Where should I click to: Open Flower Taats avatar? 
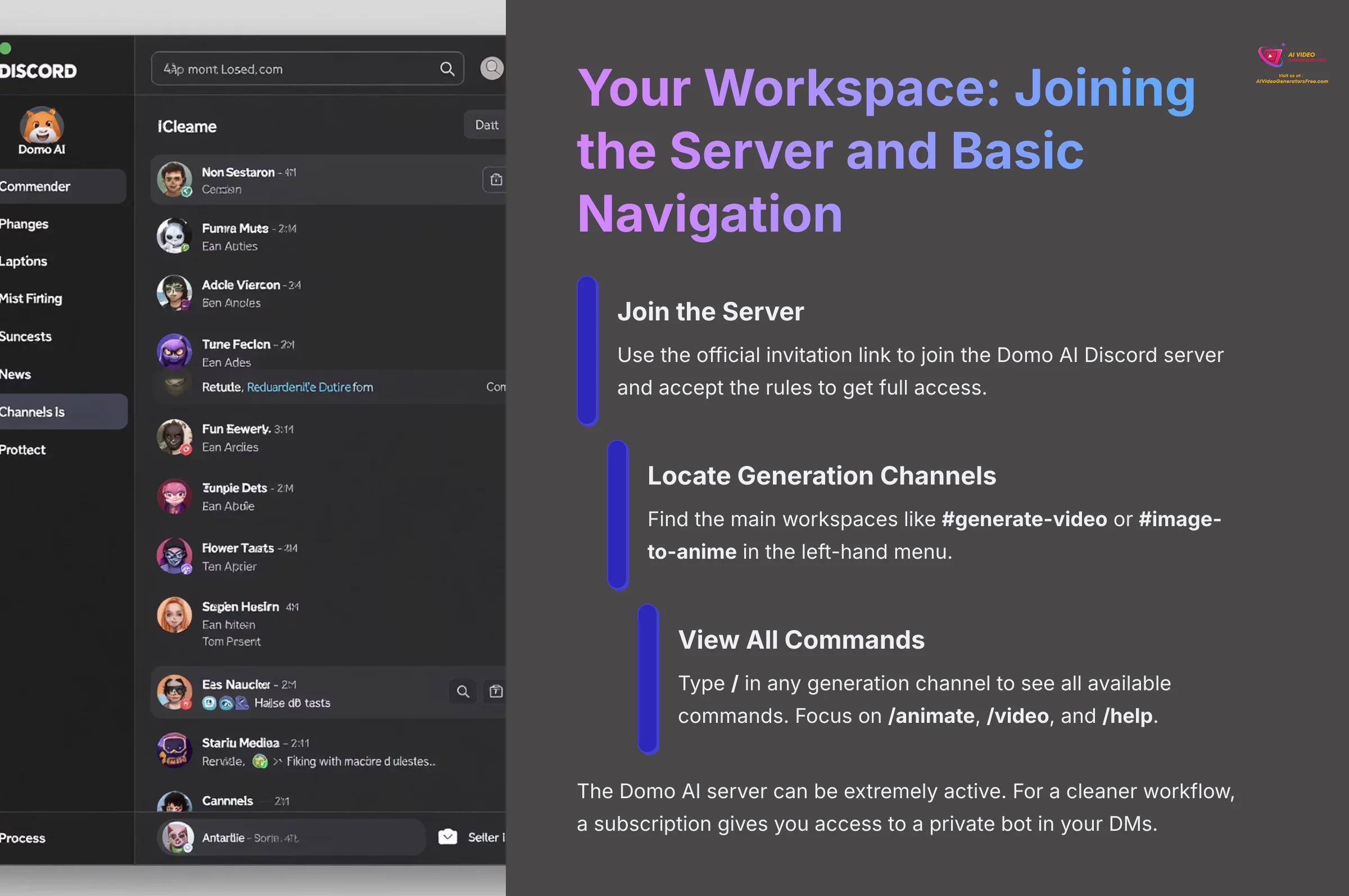[x=174, y=555]
